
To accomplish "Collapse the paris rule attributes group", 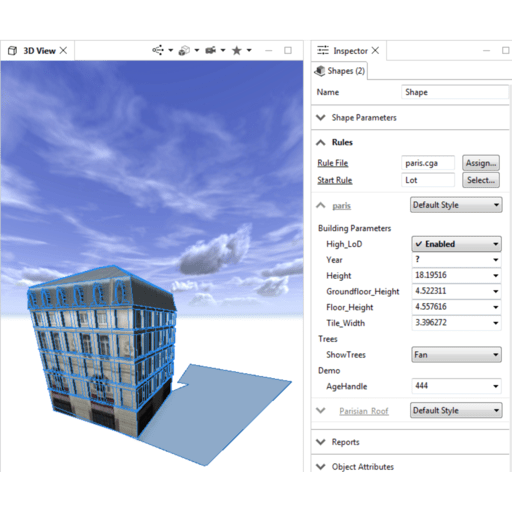I will coord(321,205).
